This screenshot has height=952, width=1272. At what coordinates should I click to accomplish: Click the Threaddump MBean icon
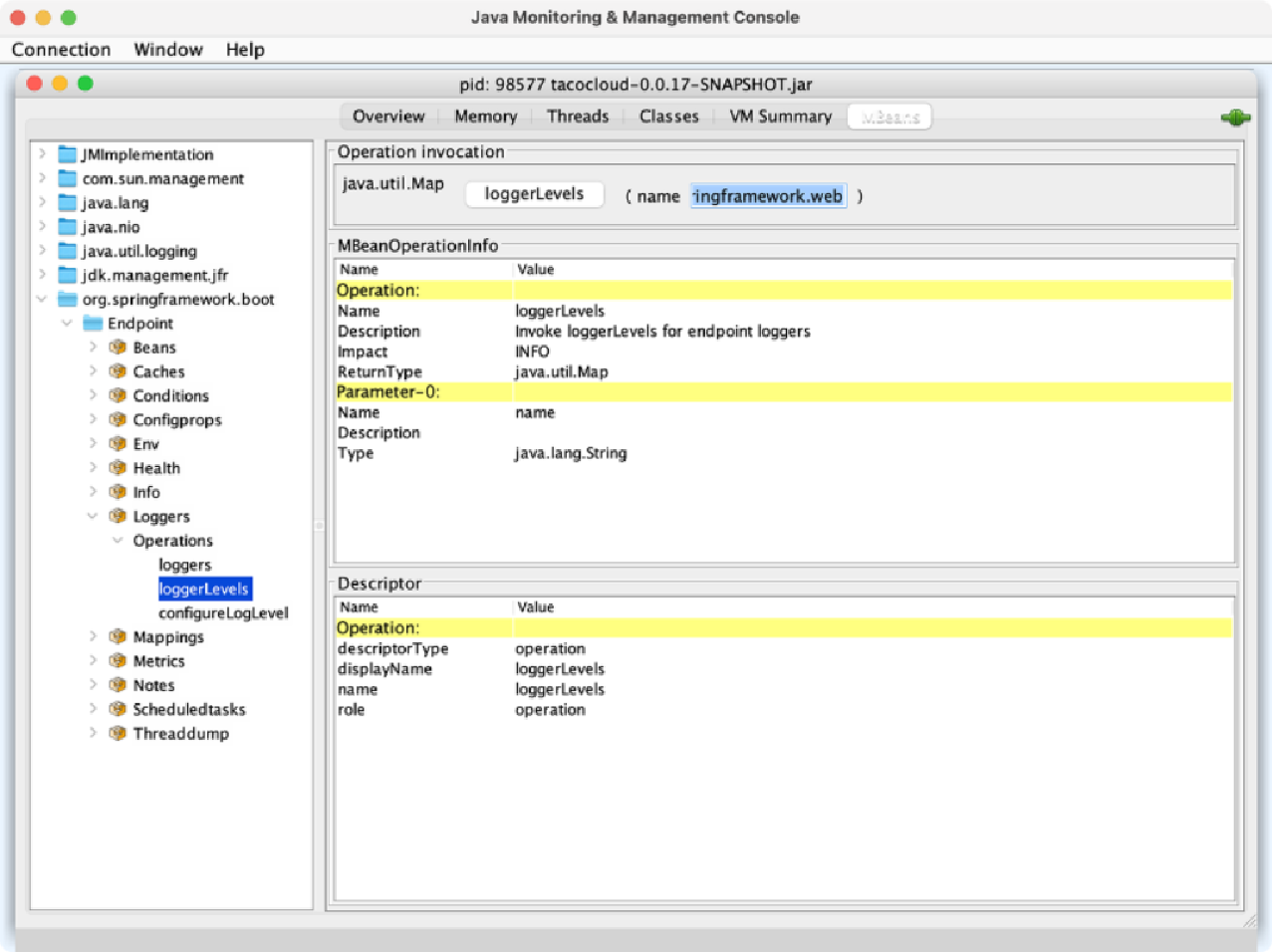pos(118,733)
